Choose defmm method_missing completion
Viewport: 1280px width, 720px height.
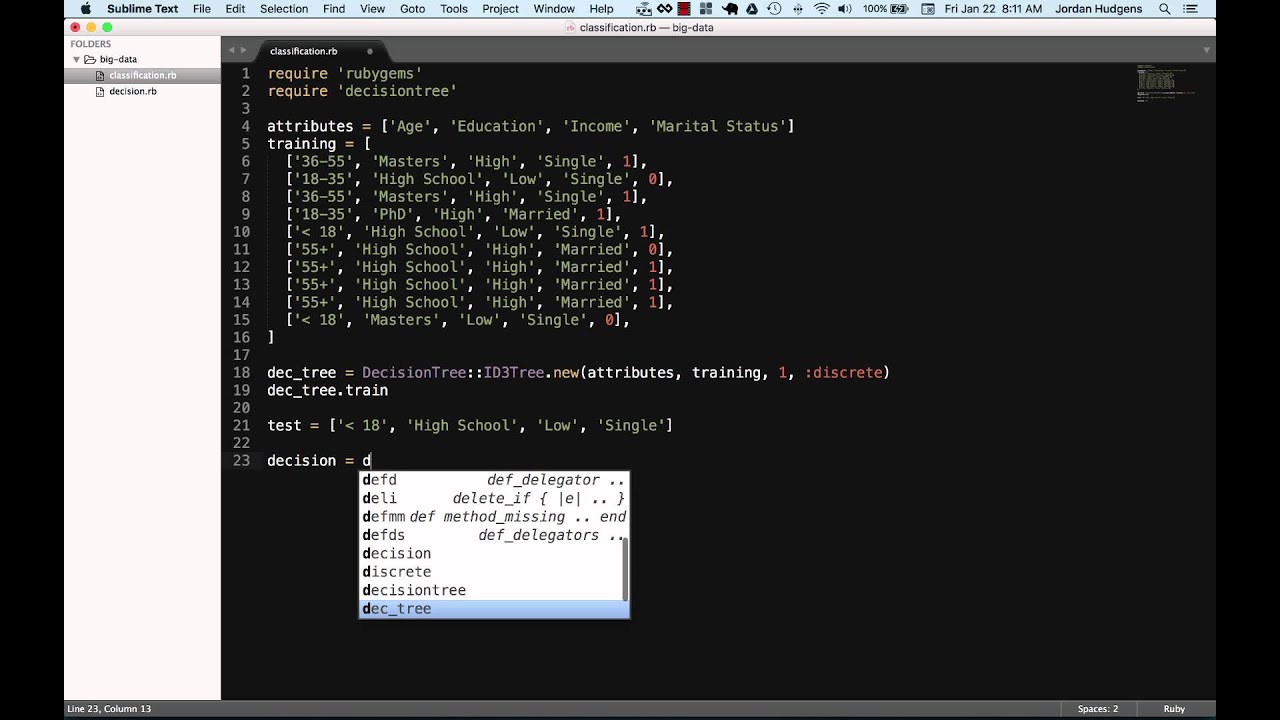(493, 517)
